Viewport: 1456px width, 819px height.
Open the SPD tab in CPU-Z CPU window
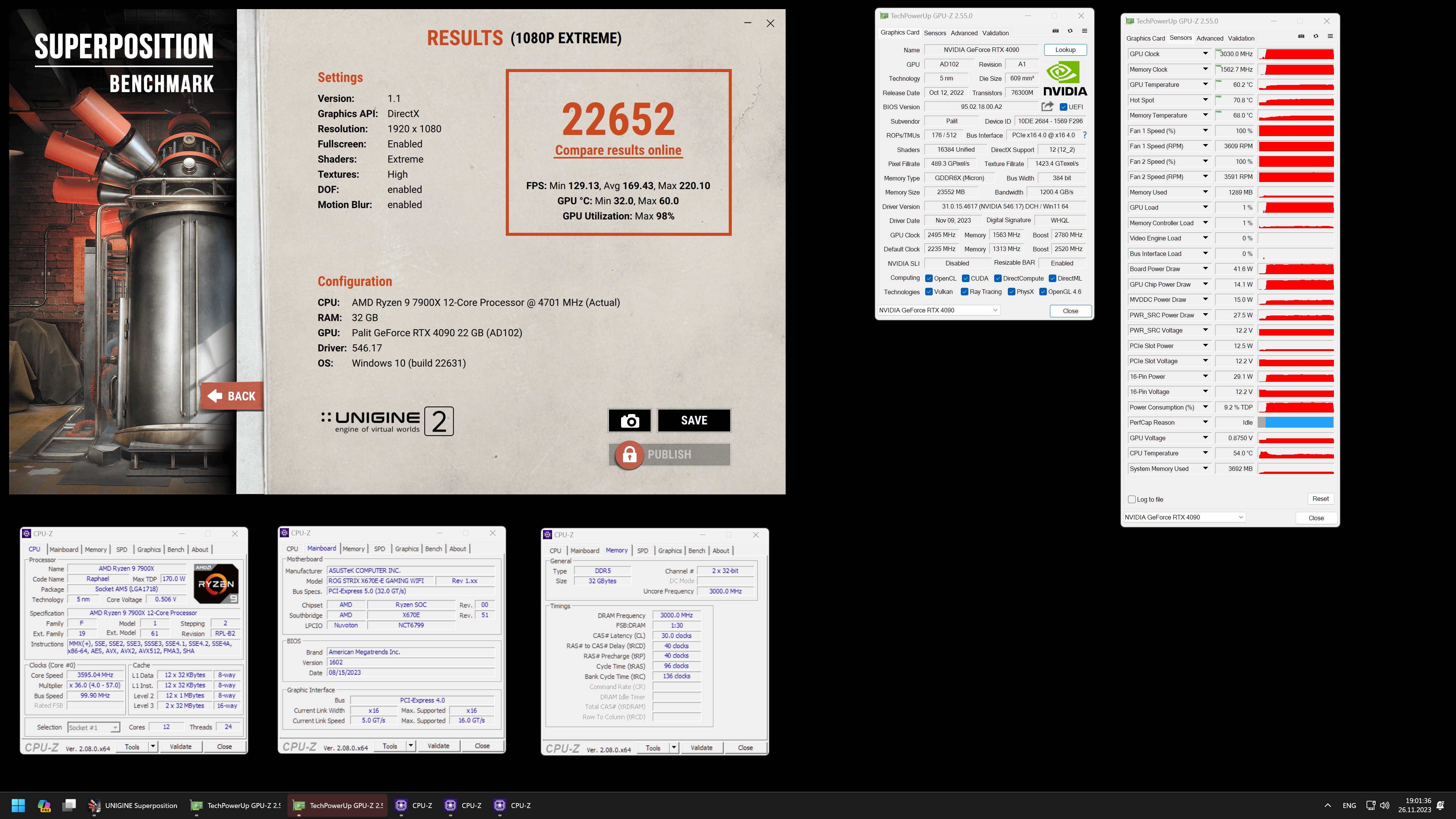pyautogui.click(x=121, y=549)
